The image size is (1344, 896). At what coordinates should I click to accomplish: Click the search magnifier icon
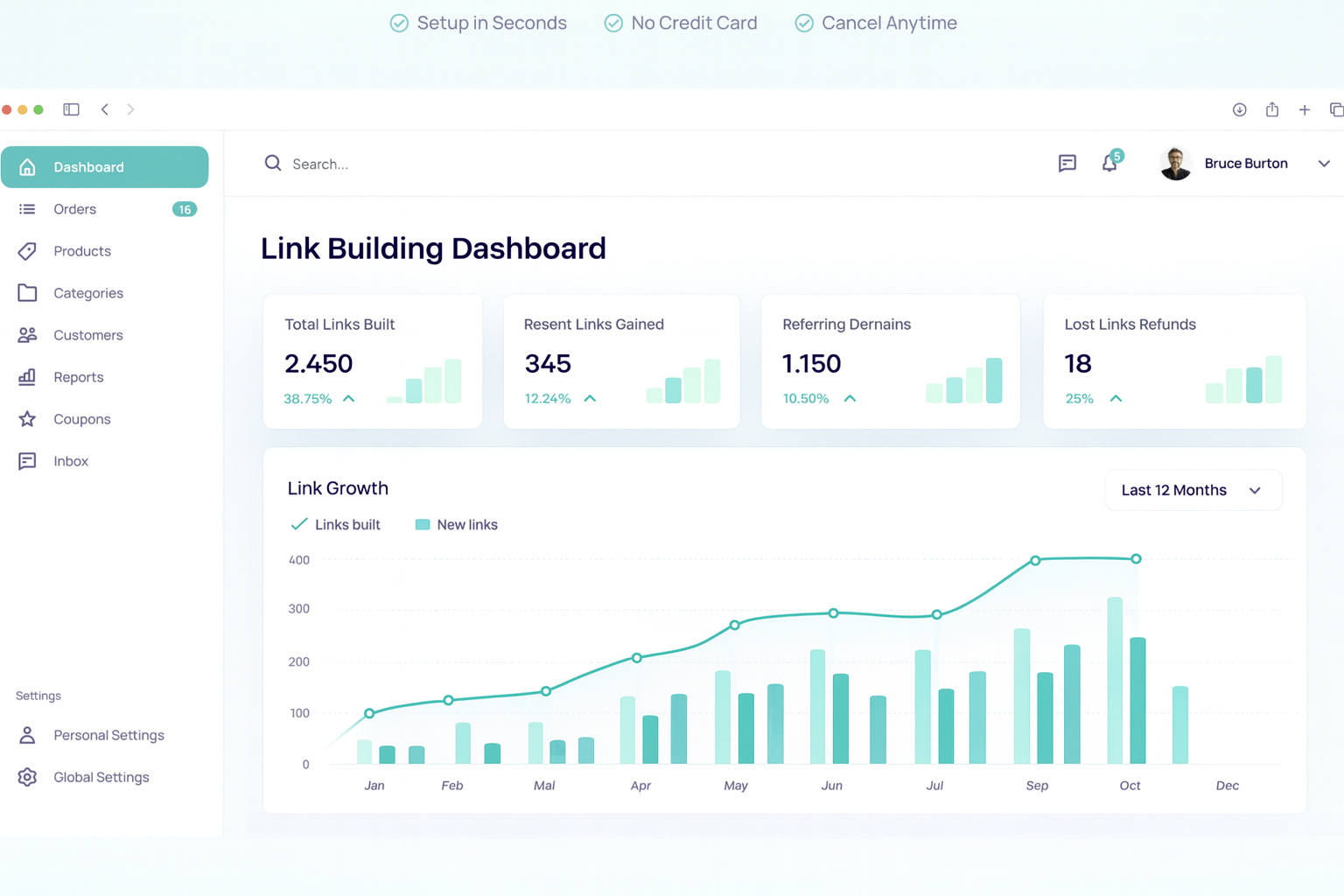(273, 164)
